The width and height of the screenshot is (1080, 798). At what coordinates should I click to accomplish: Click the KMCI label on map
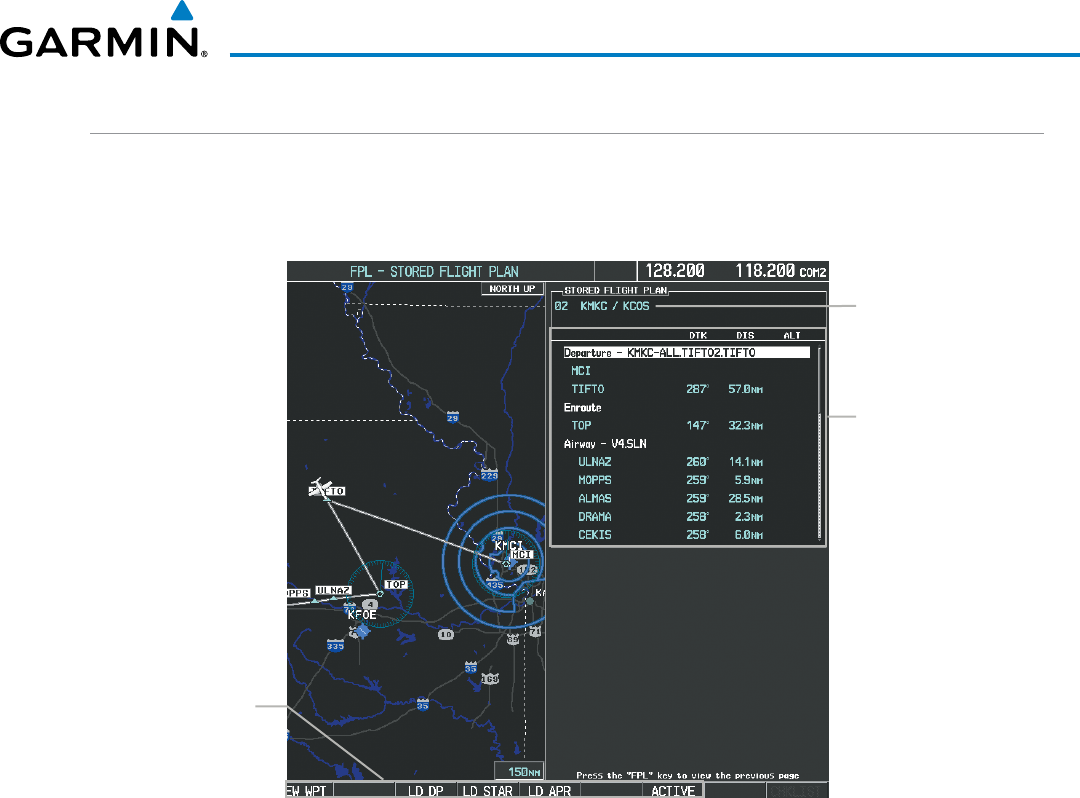tap(508, 545)
